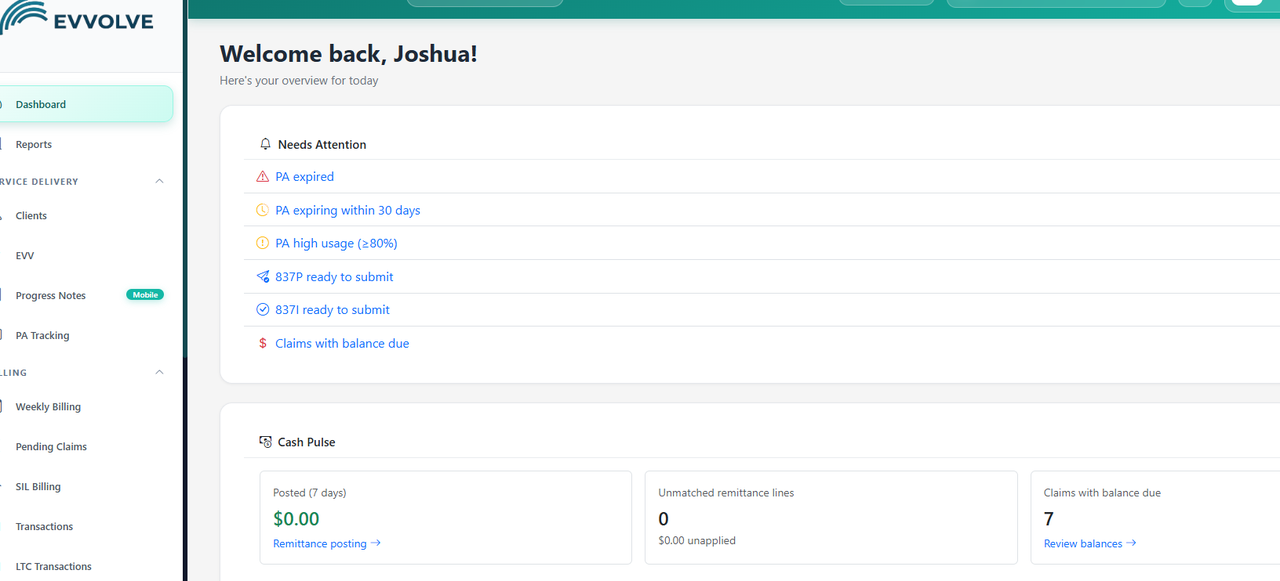This screenshot has height=581, width=1280.
Task: Follow the Review balances link
Action: (1090, 544)
